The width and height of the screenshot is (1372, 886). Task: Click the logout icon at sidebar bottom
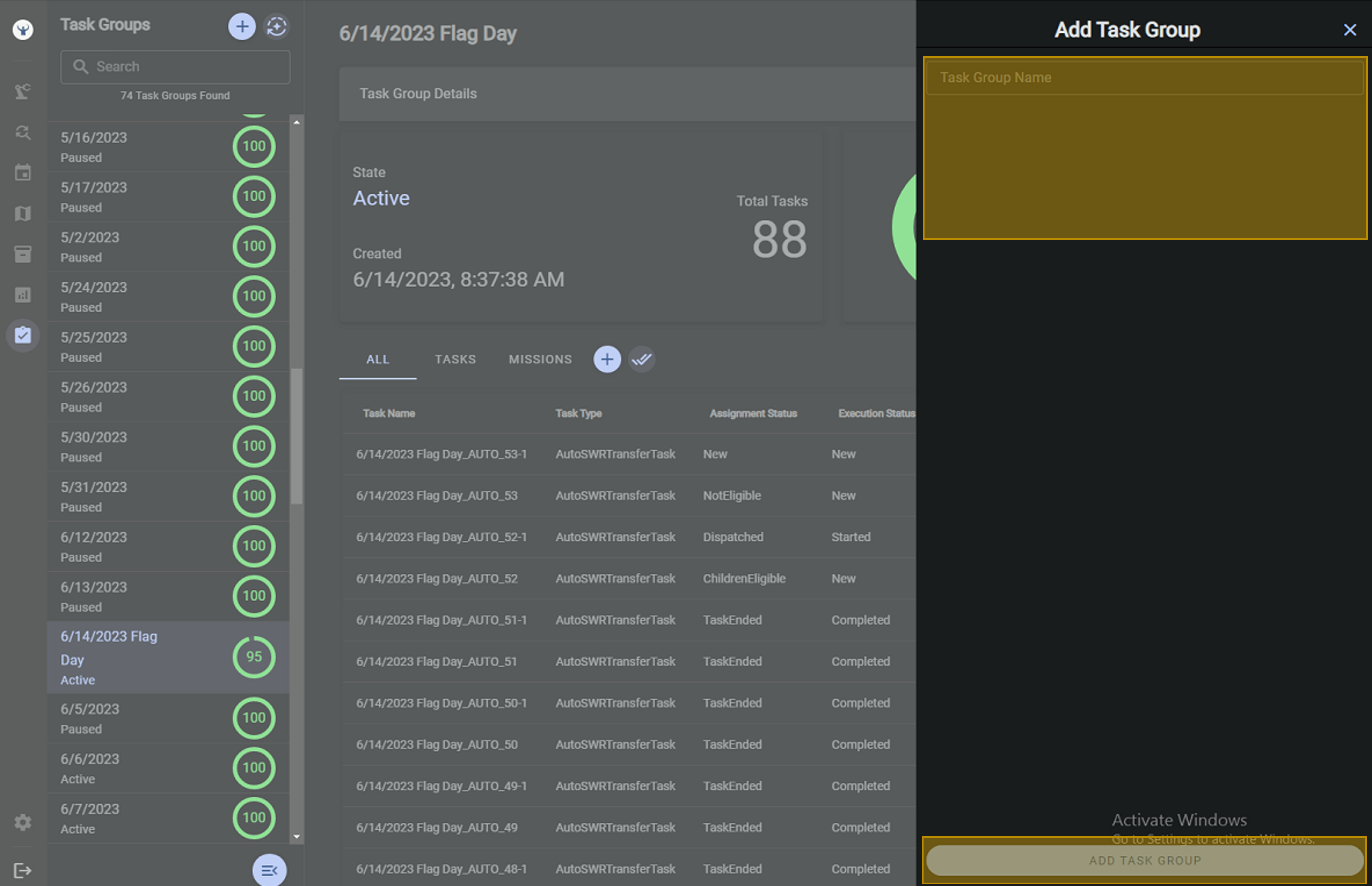[x=23, y=870]
